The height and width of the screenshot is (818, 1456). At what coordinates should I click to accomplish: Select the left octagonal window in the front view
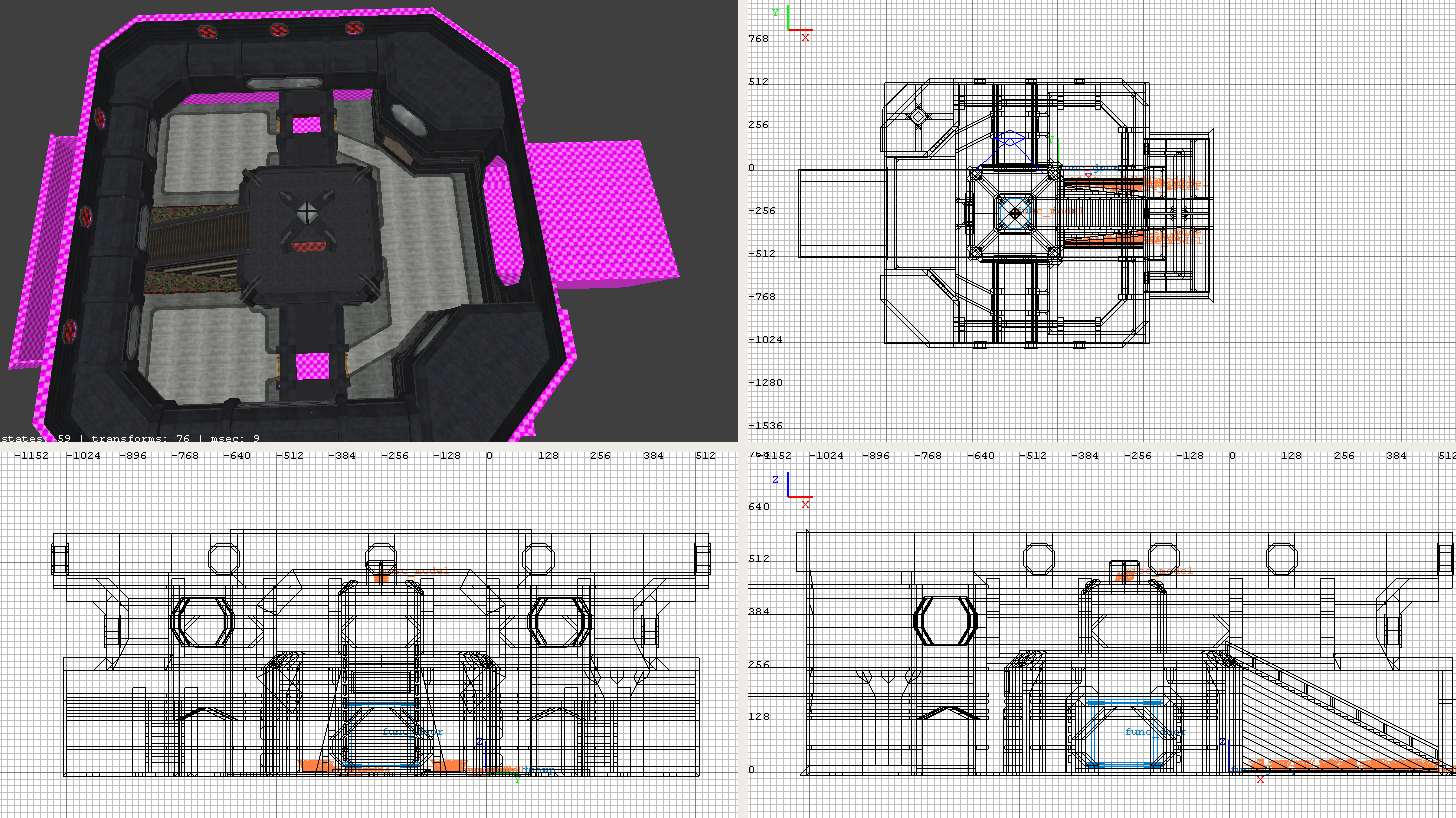click(203, 621)
